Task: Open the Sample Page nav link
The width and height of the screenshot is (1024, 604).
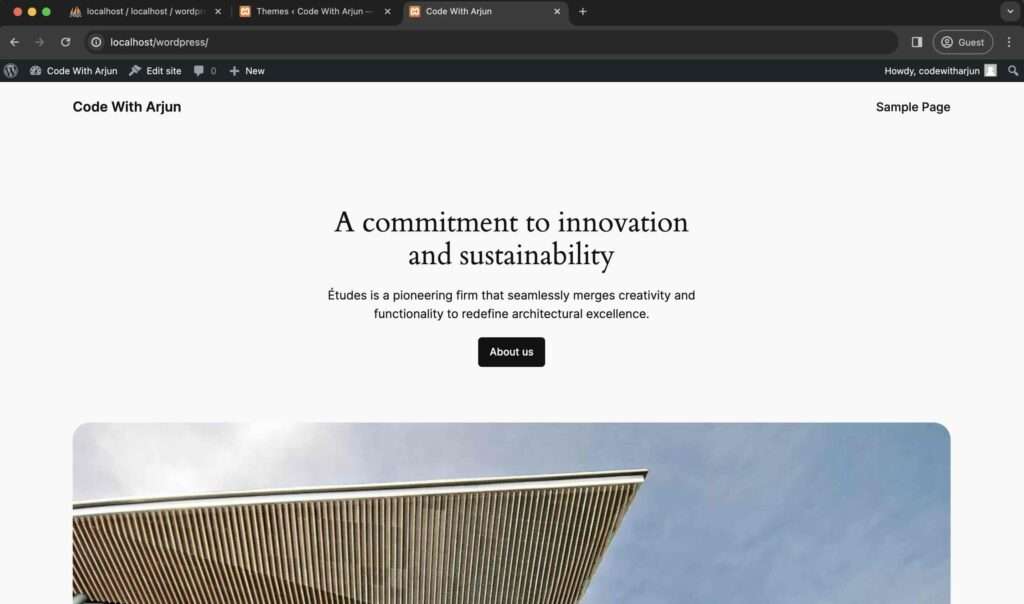Action: (x=912, y=107)
